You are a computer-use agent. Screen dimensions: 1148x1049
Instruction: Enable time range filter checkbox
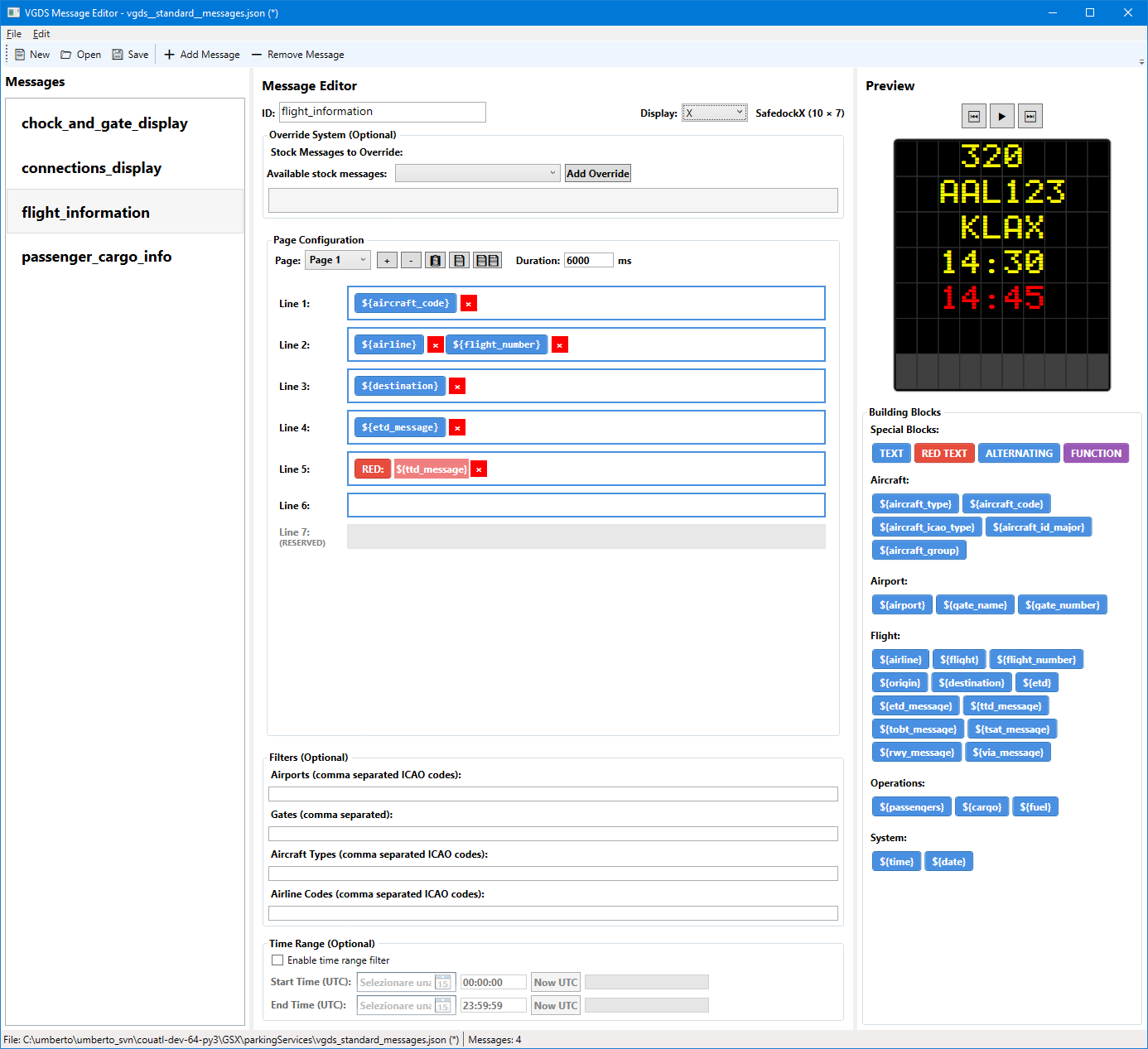coord(277,960)
